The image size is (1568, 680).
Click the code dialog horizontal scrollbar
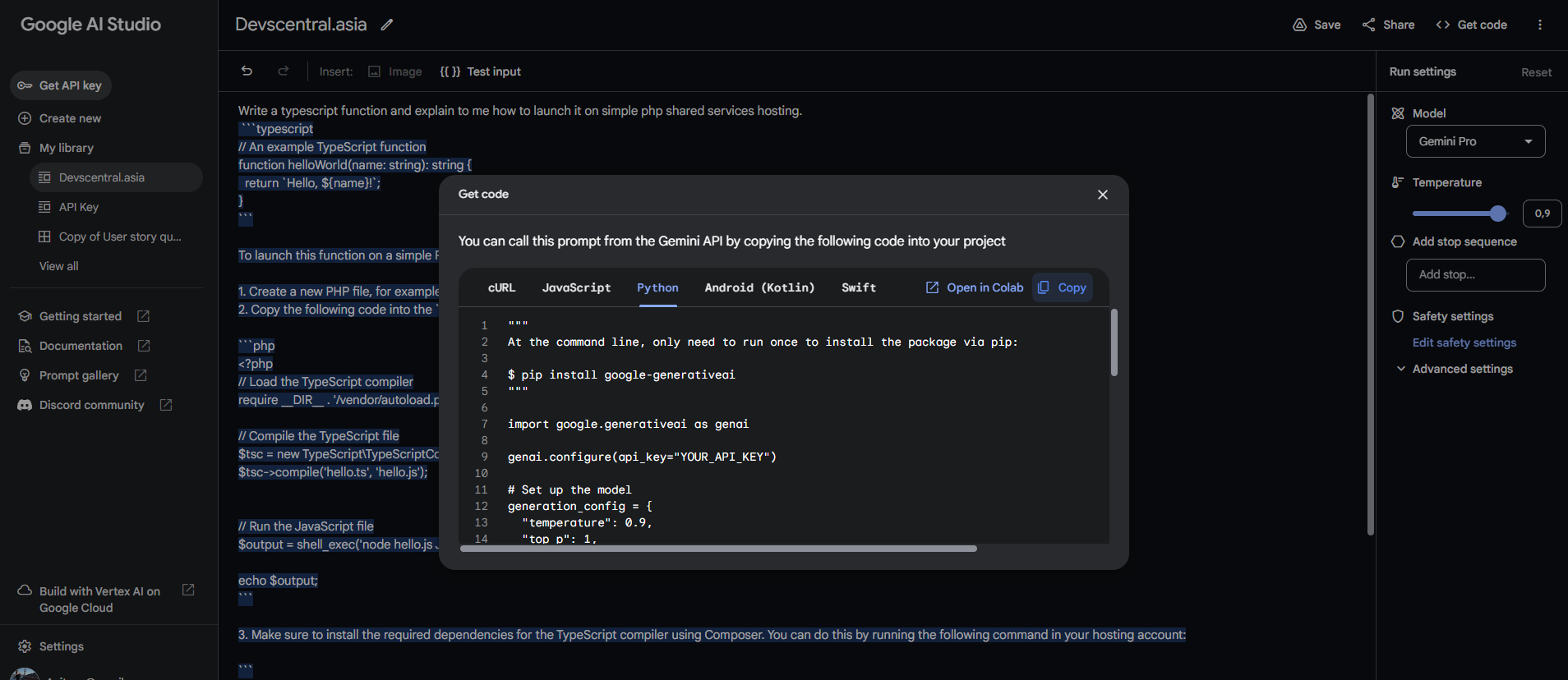pos(718,549)
